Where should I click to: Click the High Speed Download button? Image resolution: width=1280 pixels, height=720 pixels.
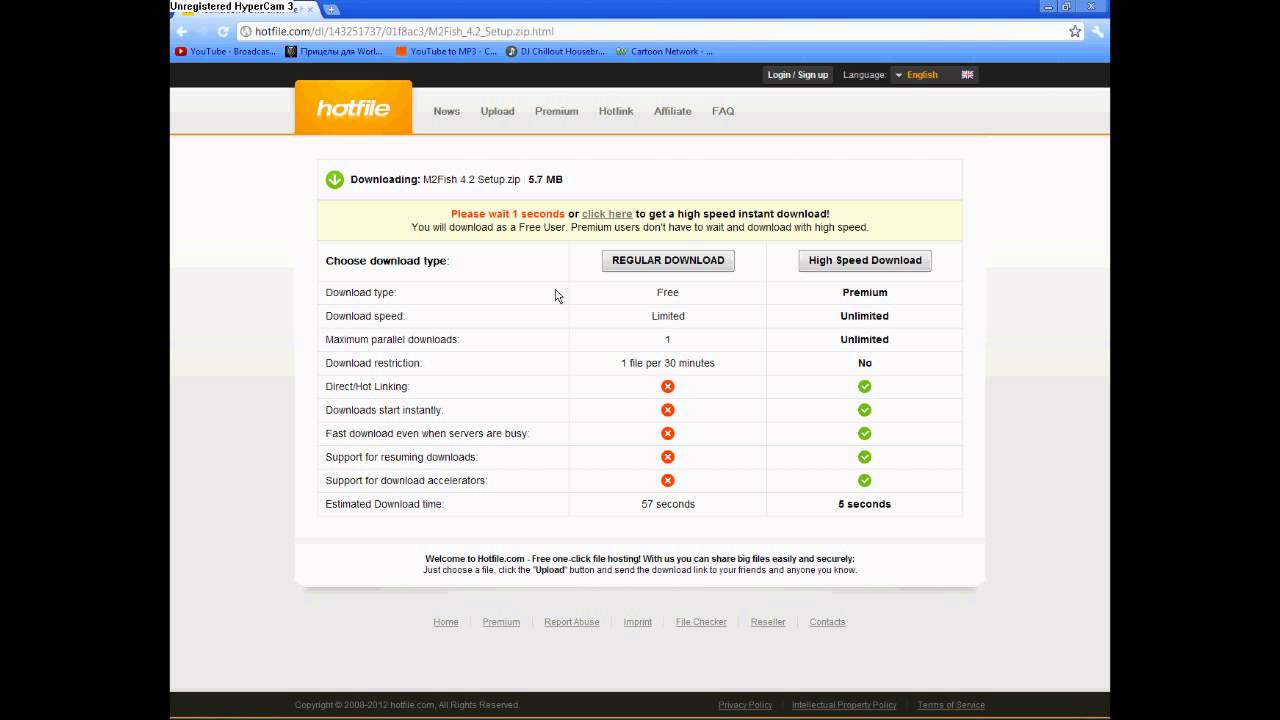[x=865, y=260]
